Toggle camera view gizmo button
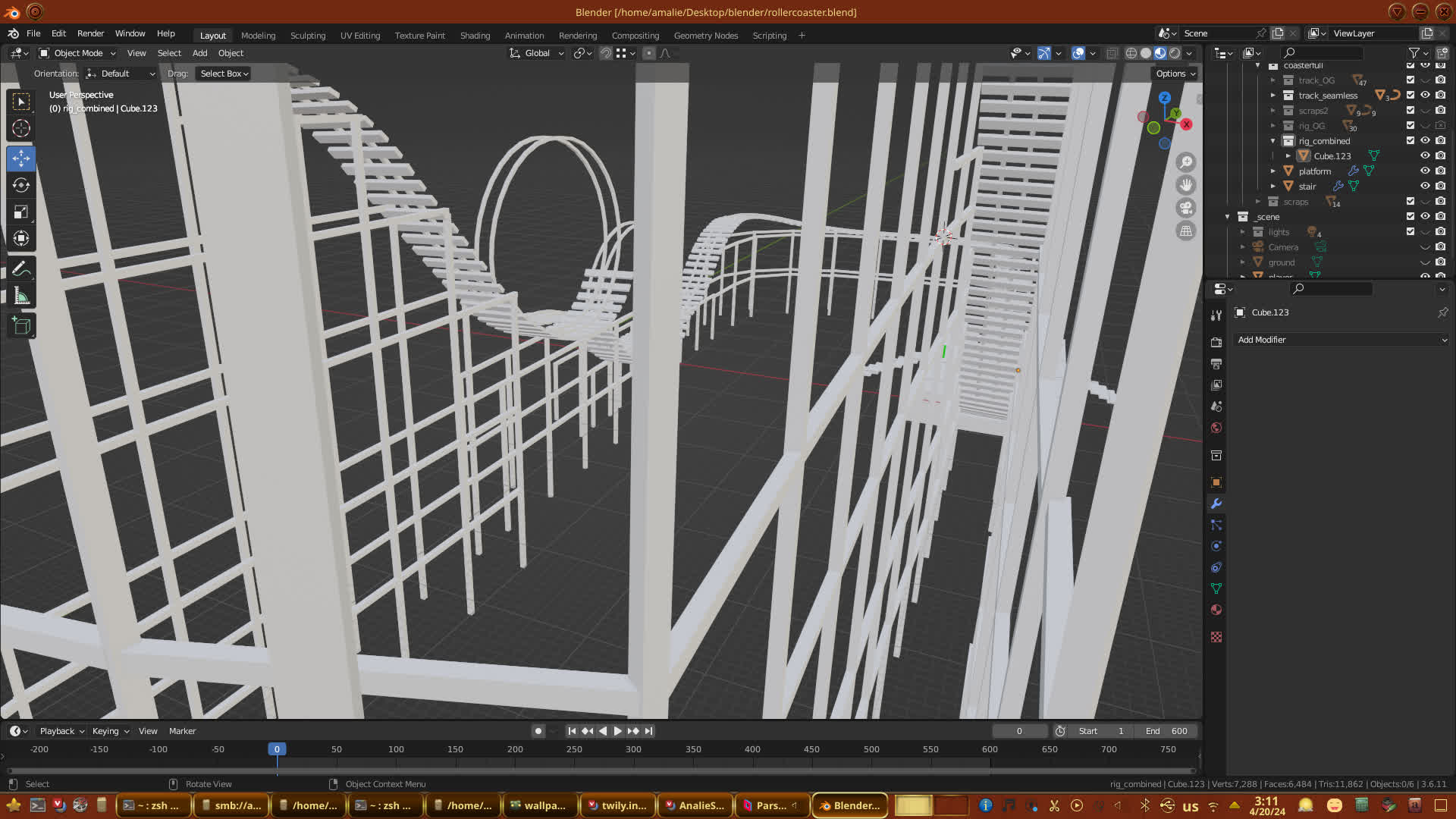This screenshot has width=1456, height=819. tap(1186, 208)
